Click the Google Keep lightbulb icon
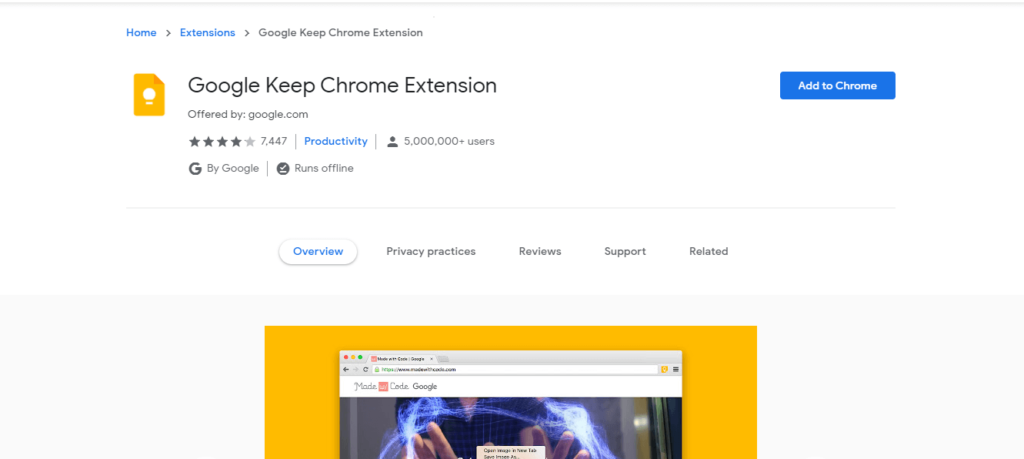Screen dimensions: 1024x459 click(x=149, y=95)
